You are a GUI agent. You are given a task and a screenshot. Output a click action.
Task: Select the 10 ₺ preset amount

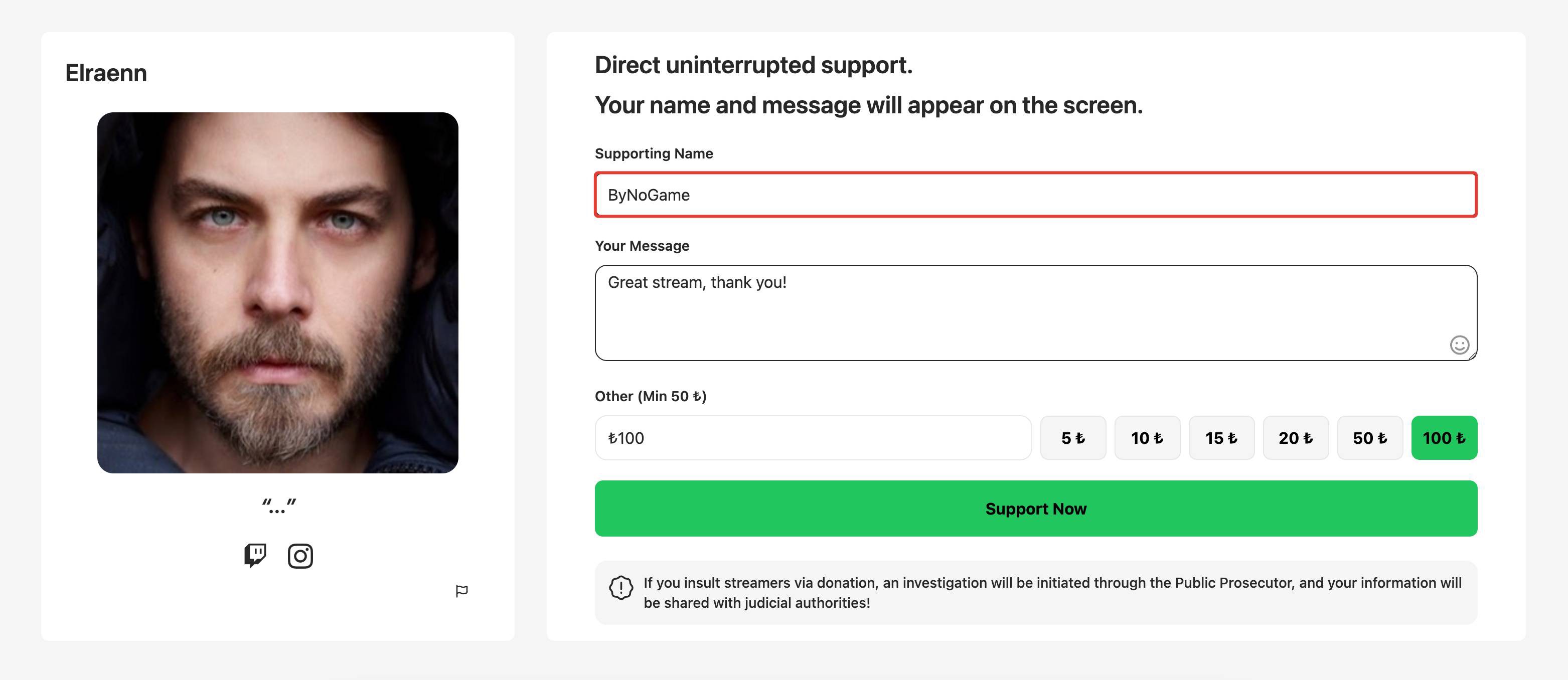(x=1147, y=438)
